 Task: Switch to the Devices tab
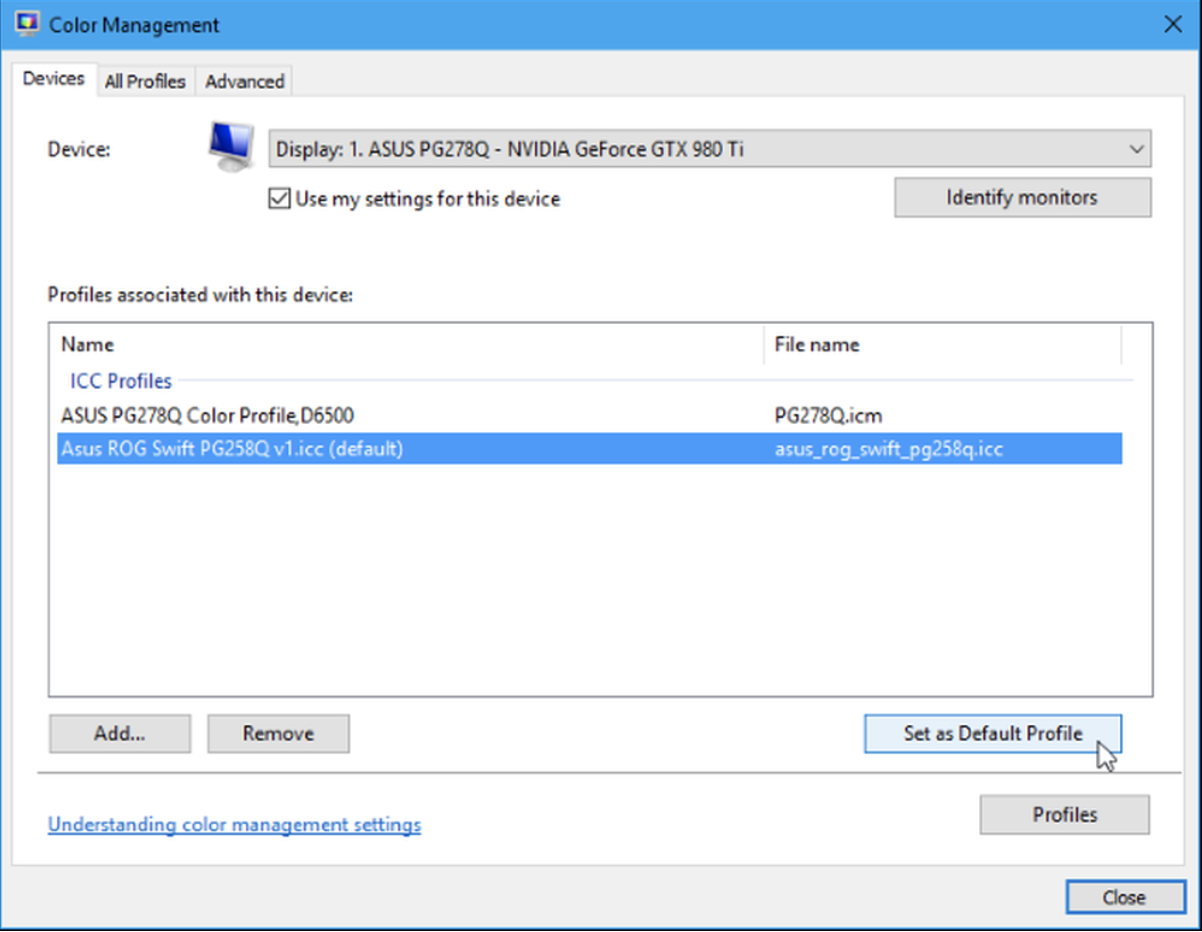tap(54, 79)
